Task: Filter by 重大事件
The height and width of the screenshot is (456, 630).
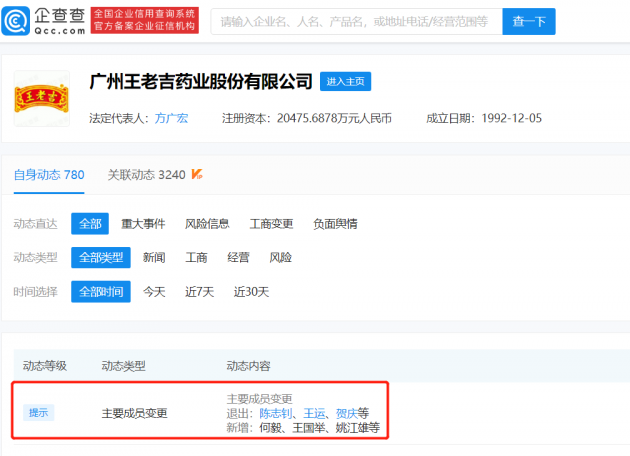Action: click(x=143, y=224)
